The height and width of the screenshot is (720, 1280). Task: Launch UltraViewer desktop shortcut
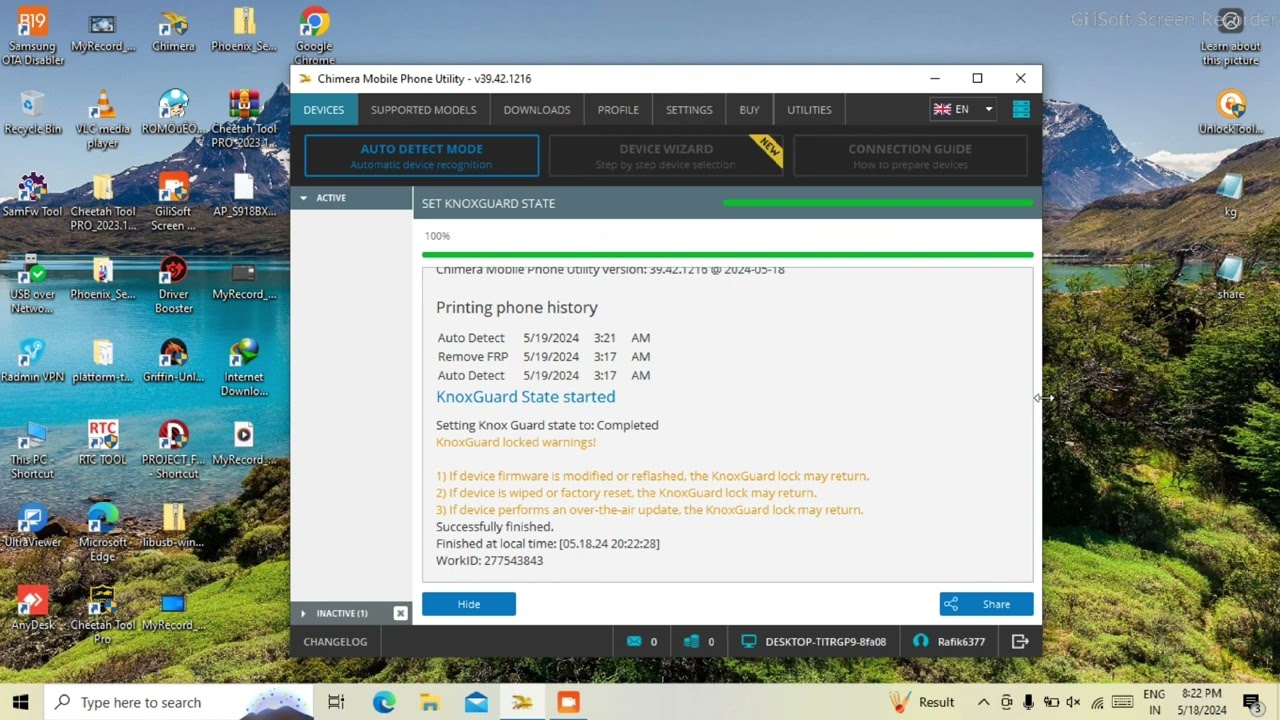pos(33,526)
